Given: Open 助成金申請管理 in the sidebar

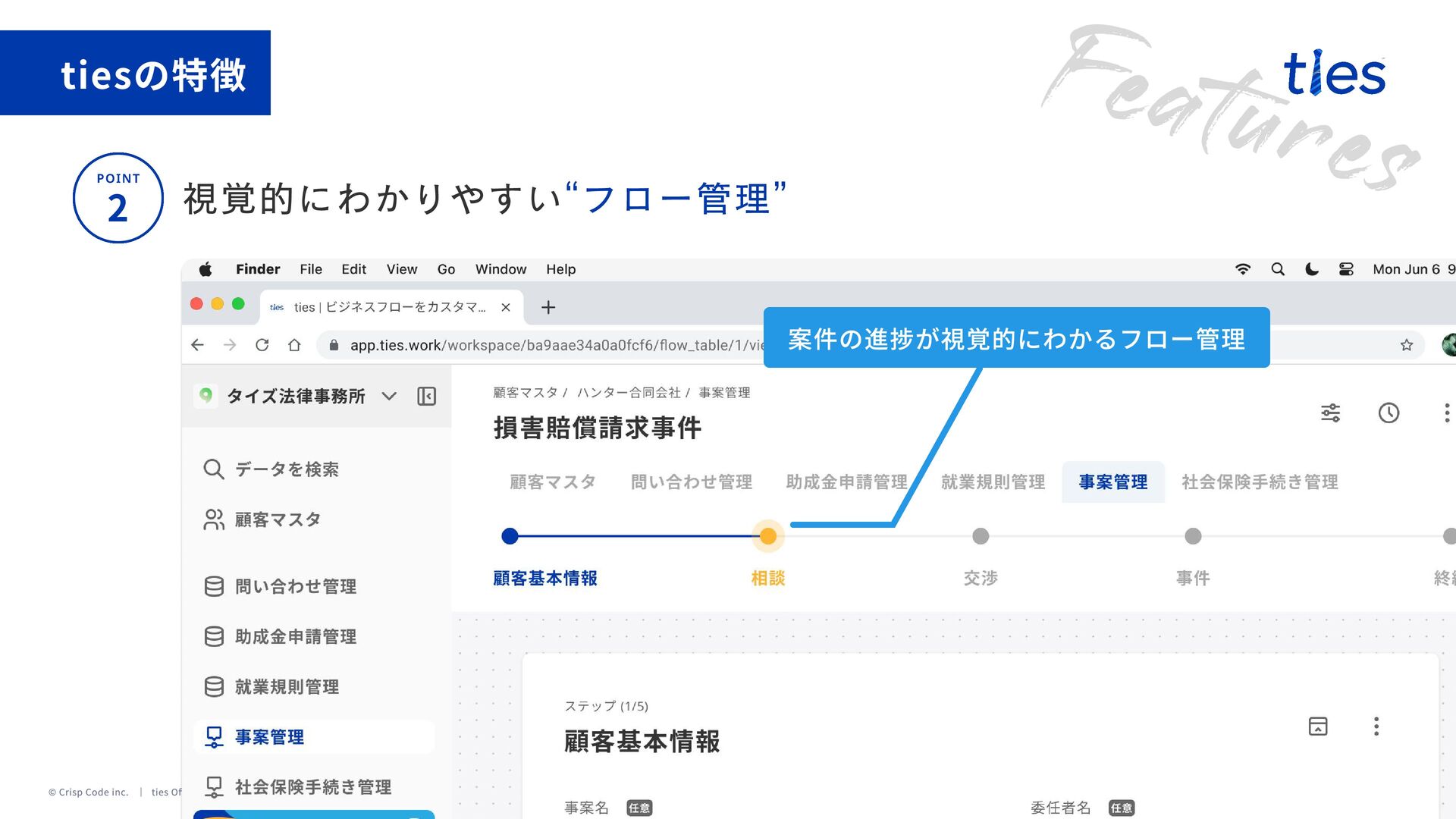Looking at the screenshot, I should pyautogui.click(x=295, y=636).
